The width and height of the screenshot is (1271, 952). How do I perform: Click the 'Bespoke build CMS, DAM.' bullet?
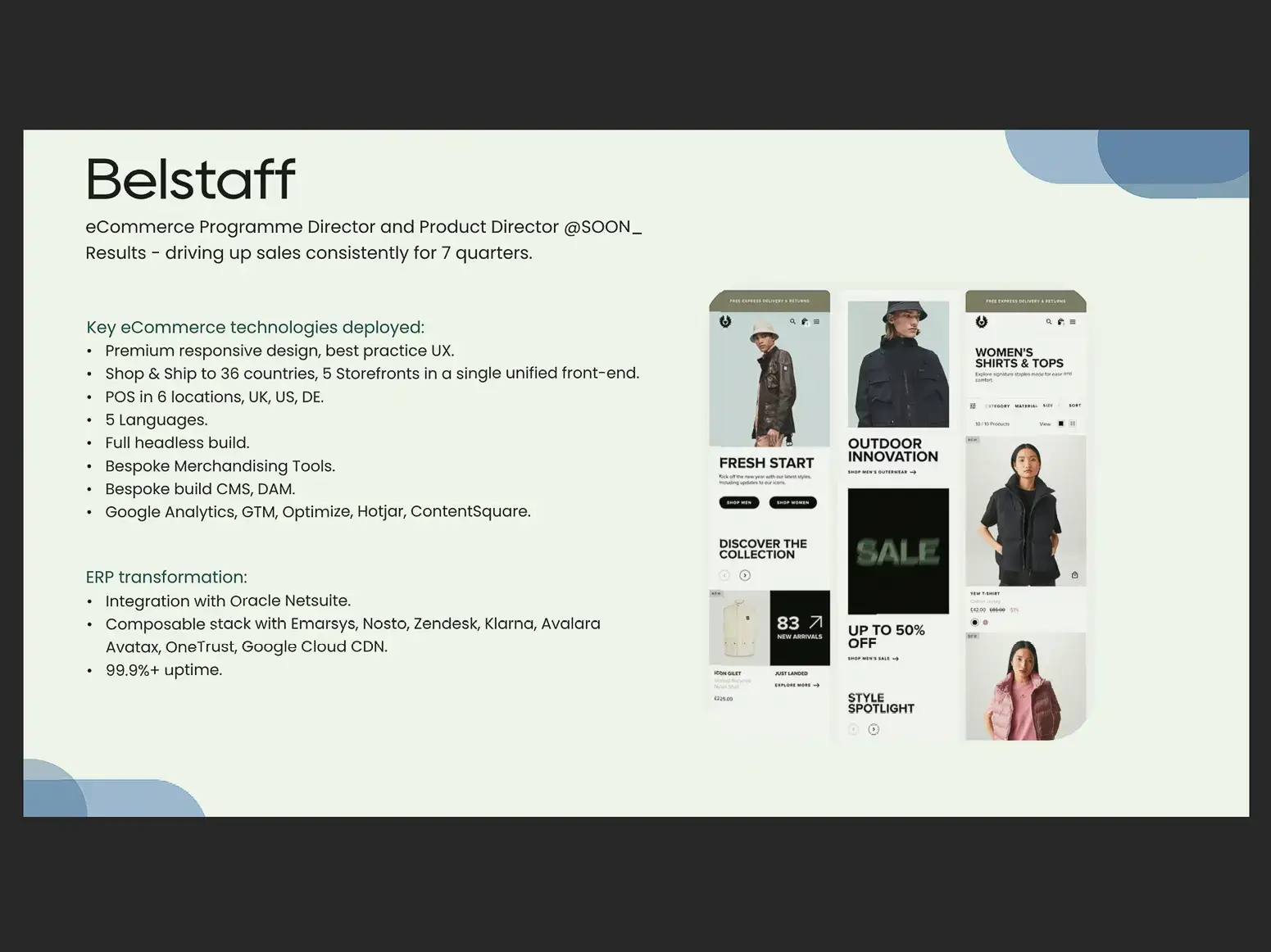pos(200,489)
